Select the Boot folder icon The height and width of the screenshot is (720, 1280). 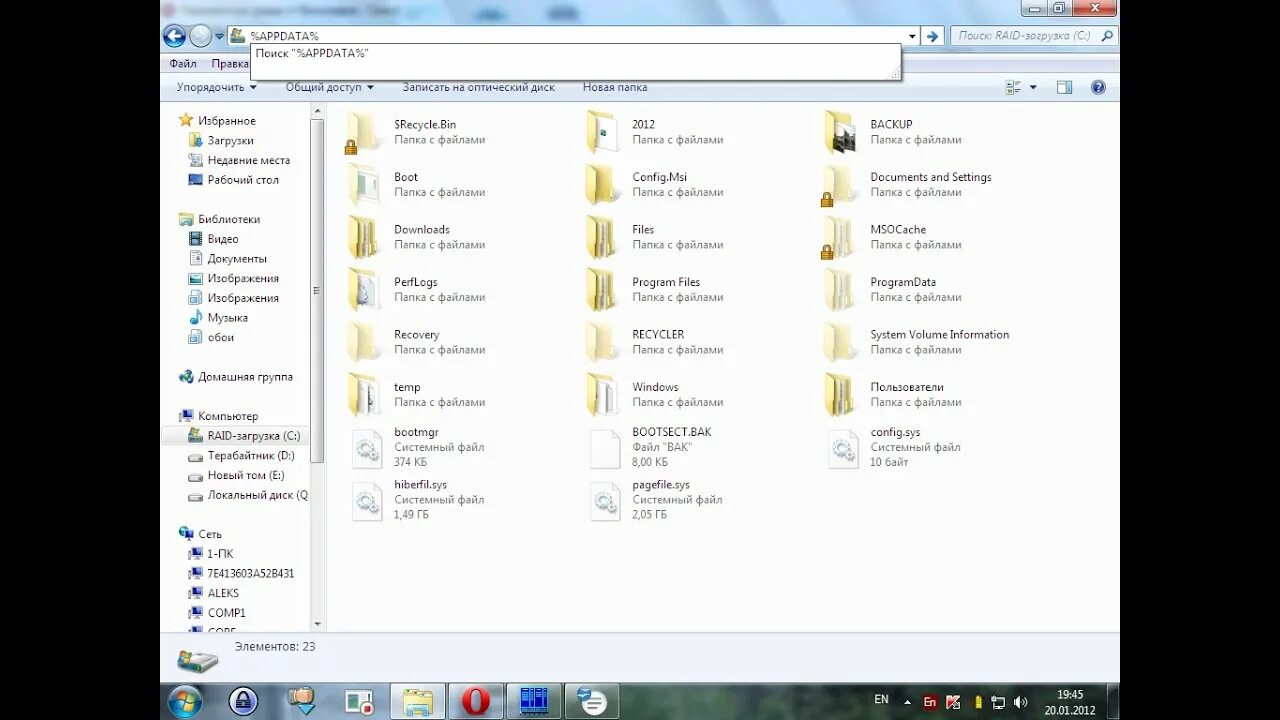(363, 185)
